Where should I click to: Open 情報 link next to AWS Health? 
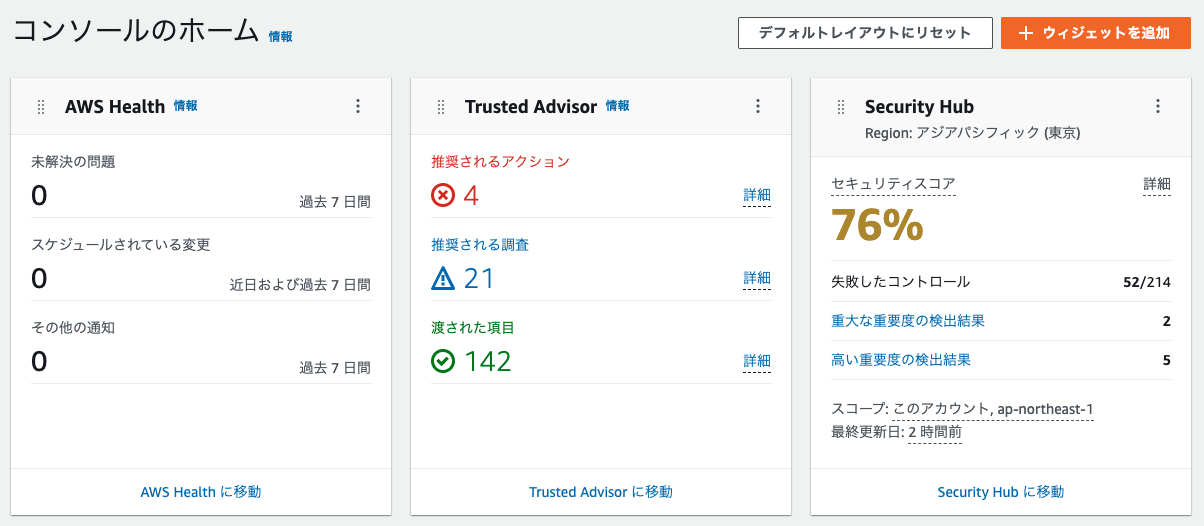click(x=185, y=106)
